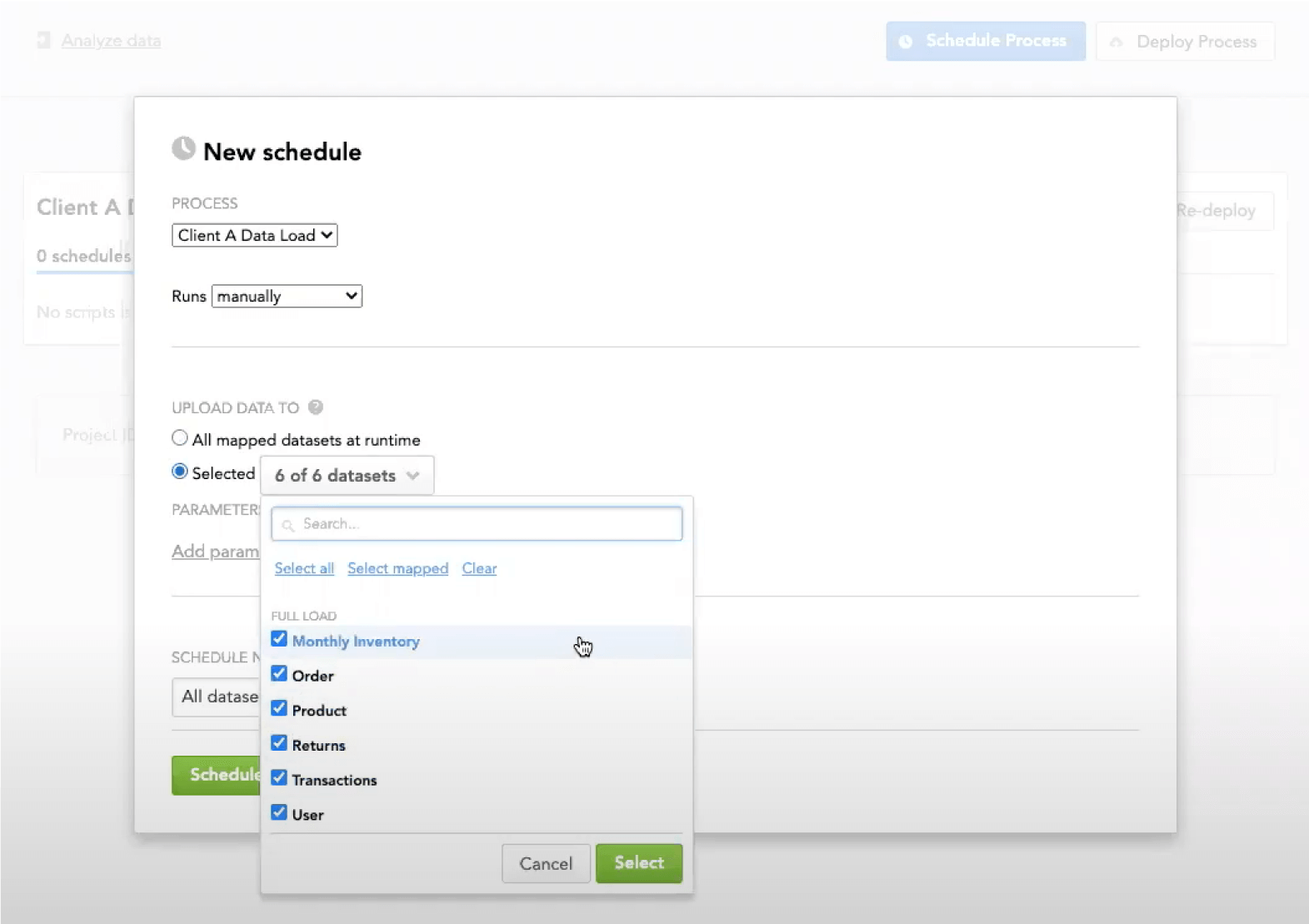The image size is (1309, 924).
Task: Click the green Schedule button
Action: point(217,775)
